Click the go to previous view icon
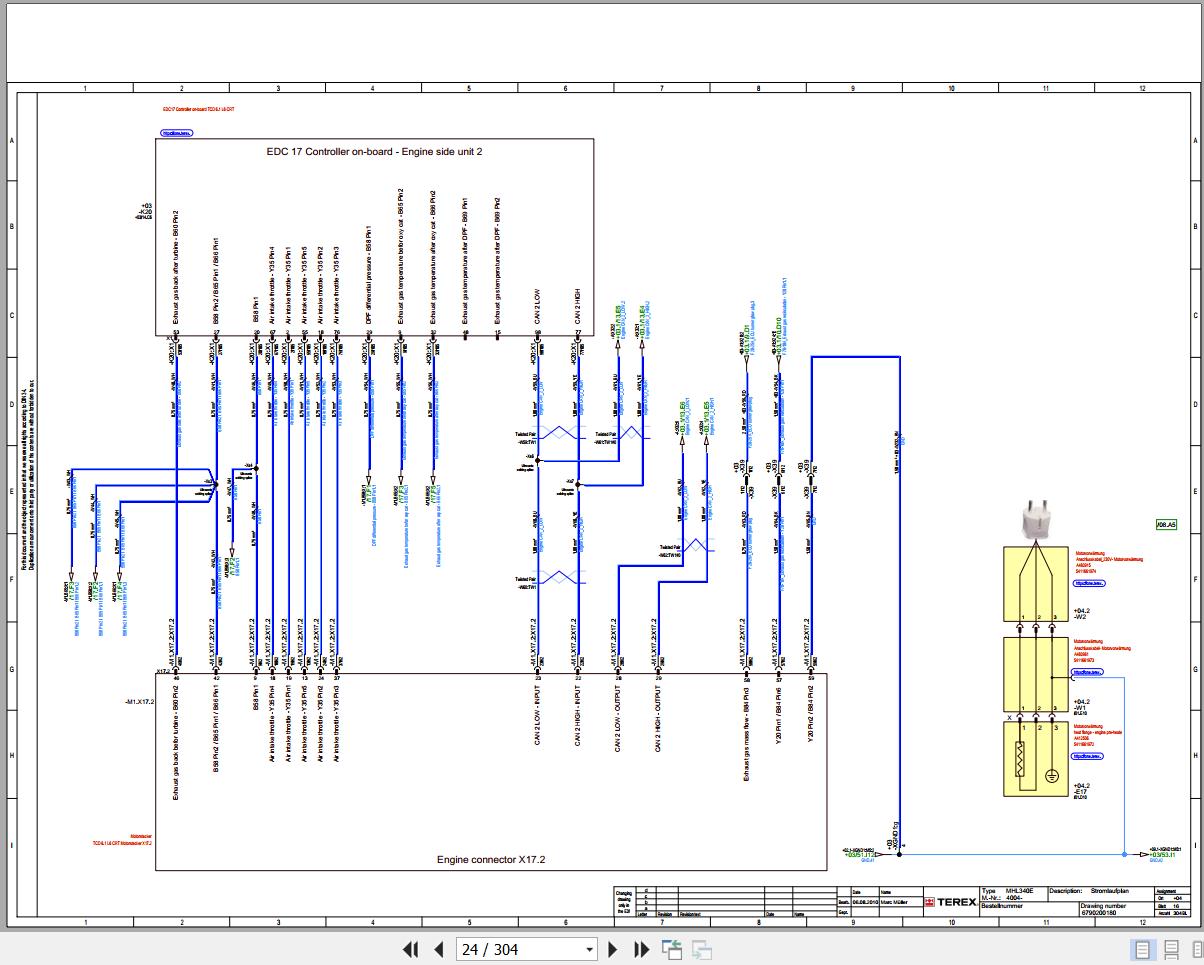This screenshot has width=1204, height=965. pyautogui.click(x=670, y=949)
